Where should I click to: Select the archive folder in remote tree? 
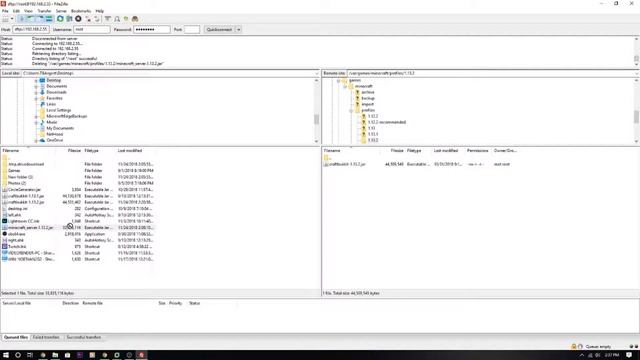coord(367,92)
